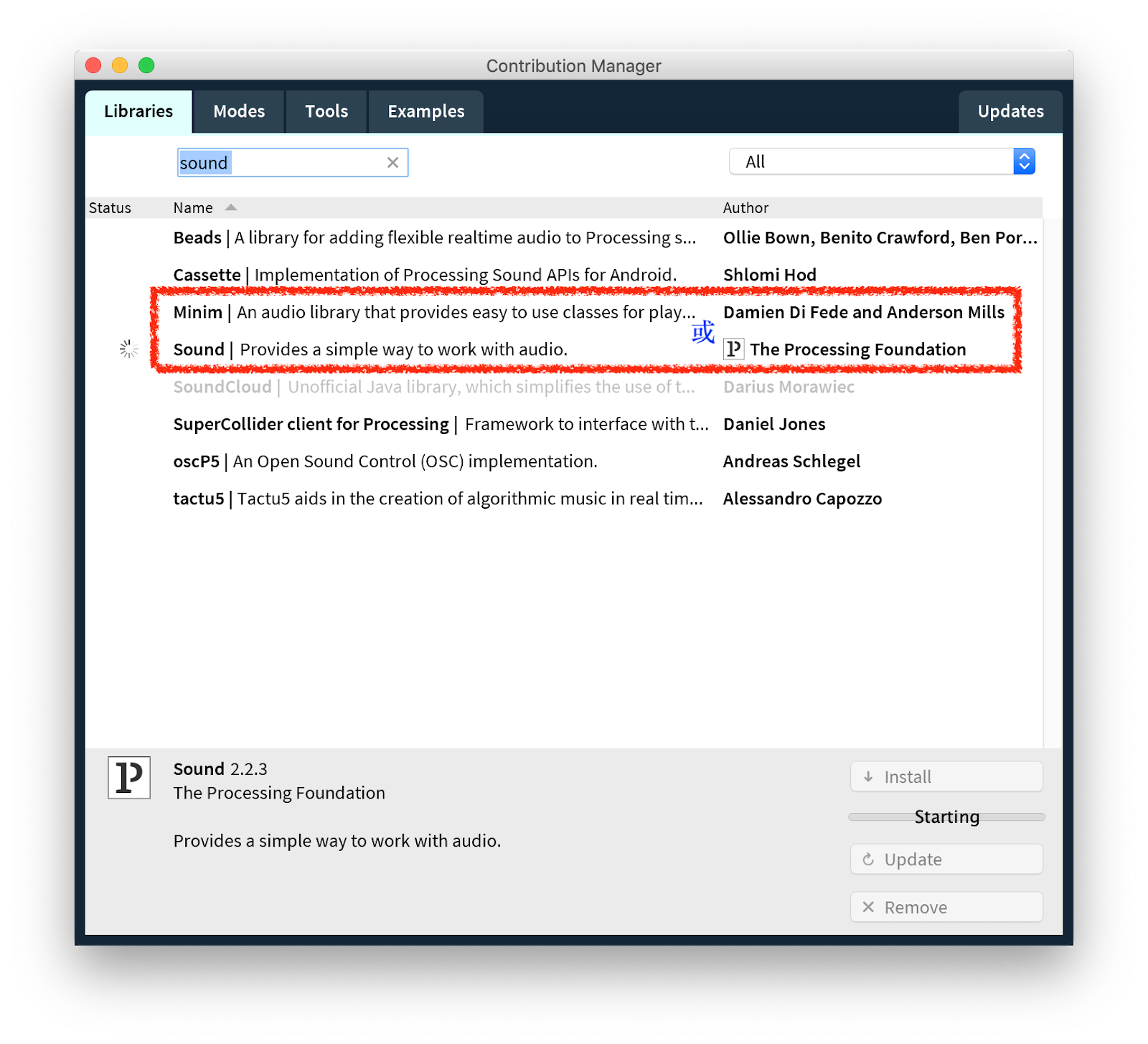1148x1044 pixels.
Task: Zoom the Contribution Manager window
Action: coord(146,65)
